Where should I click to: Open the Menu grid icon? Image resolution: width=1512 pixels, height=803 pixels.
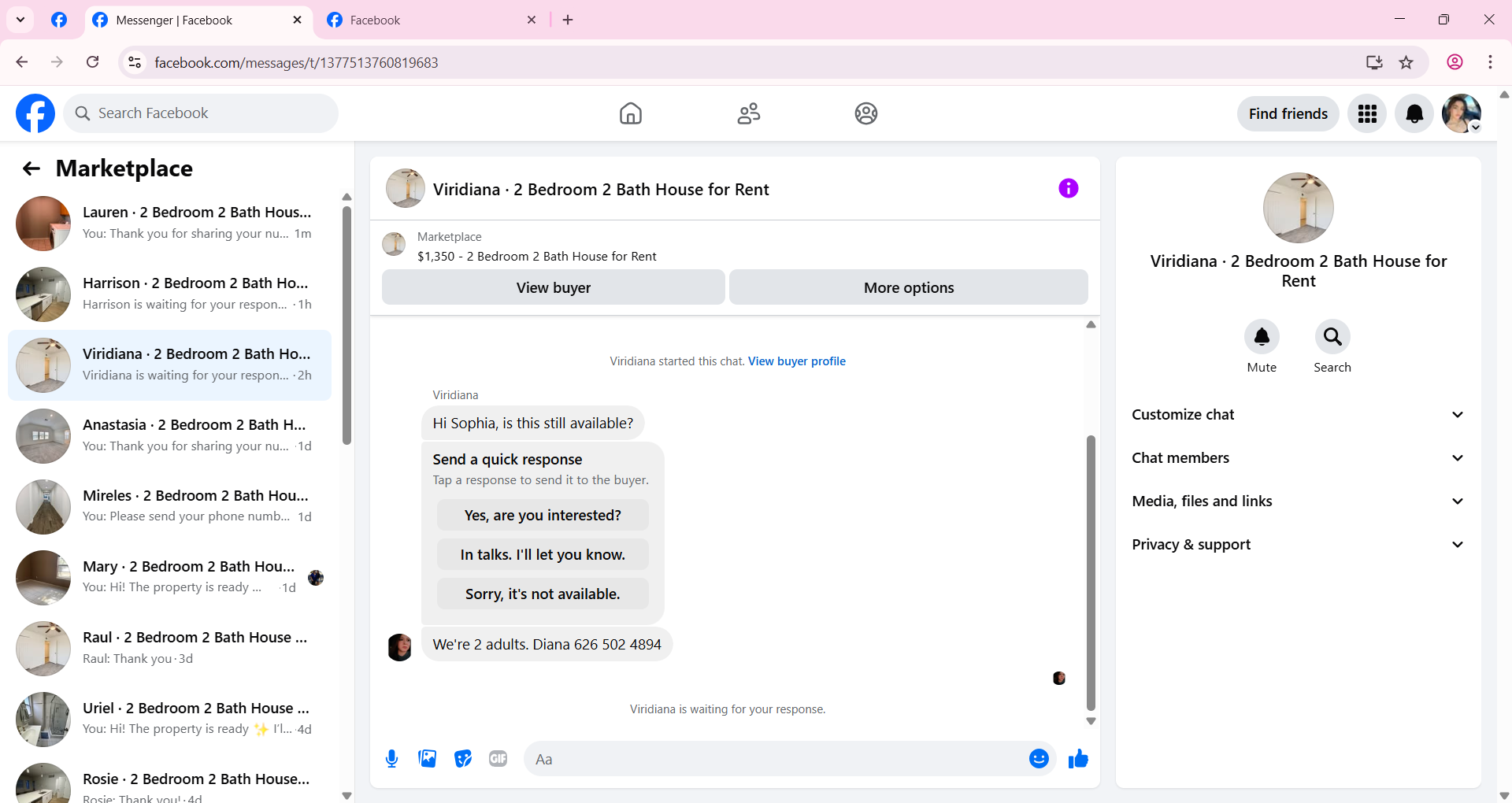click(x=1367, y=114)
